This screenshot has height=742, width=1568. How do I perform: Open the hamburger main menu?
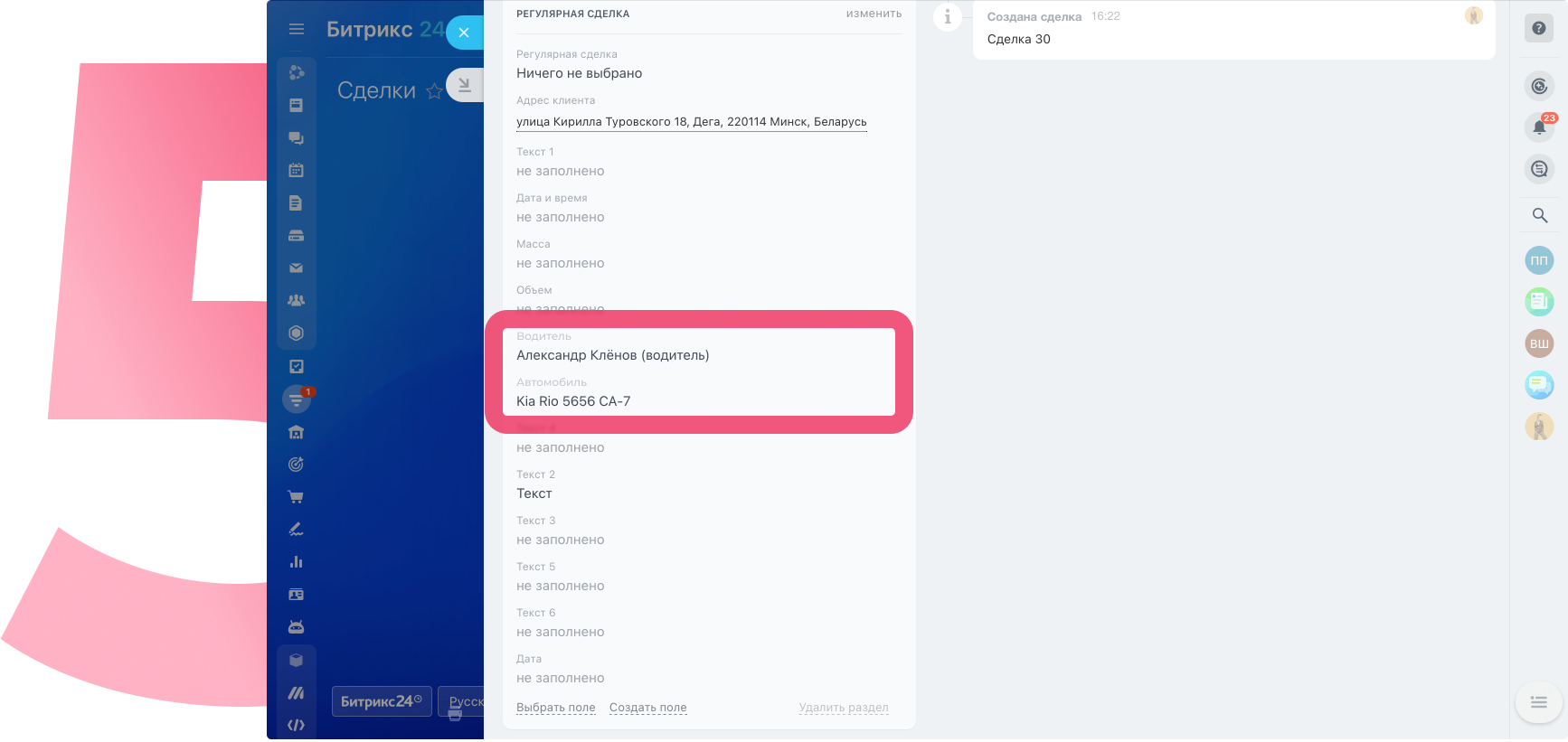(296, 29)
